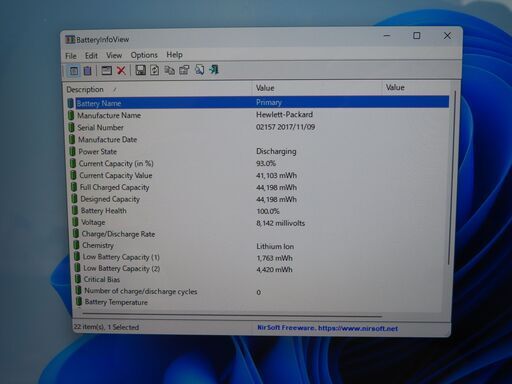The width and height of the screenshot is (512, 384).
Task: Click the 93.0% value cell
Action: coord(266,163)
